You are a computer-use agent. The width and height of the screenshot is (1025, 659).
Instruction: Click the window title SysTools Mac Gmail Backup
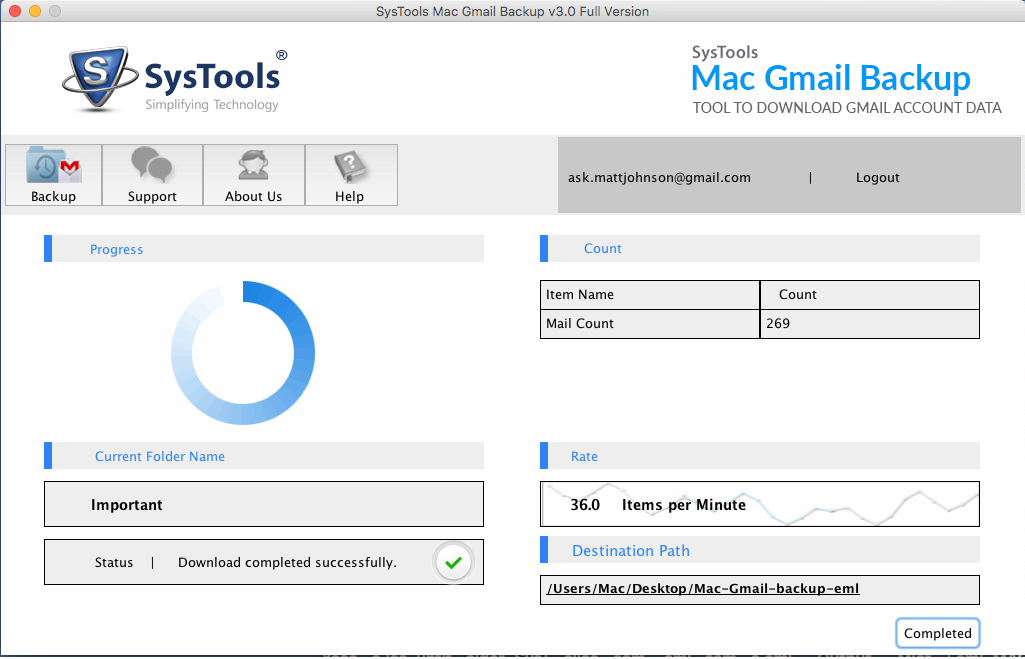tap(512, 11)
